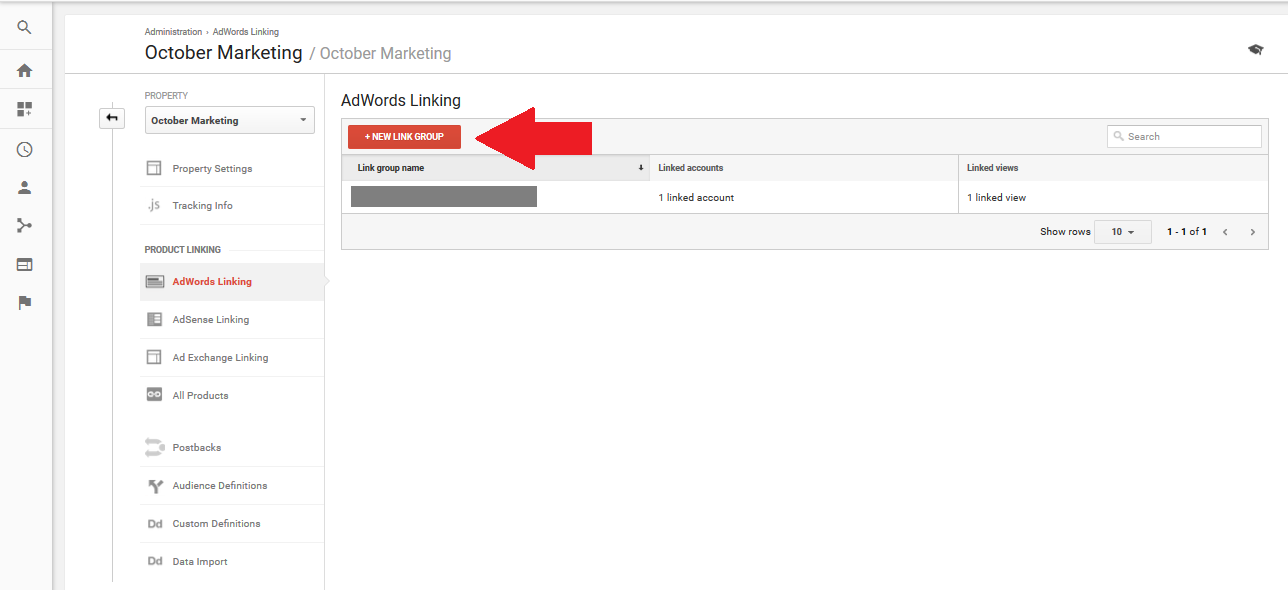Click the Property Settings icon
This screenshot has width=1288, height=590.
pyautogui.click(x=154, y=168)
